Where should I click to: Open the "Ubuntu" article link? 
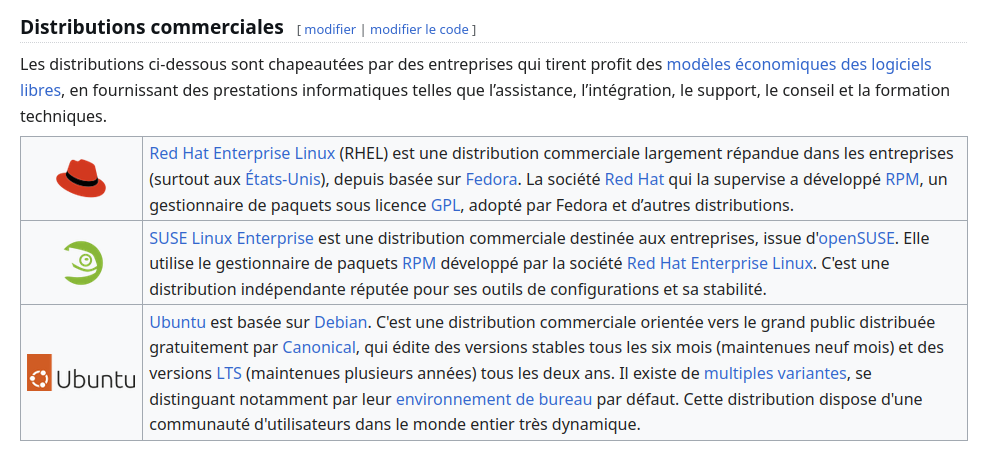coord(178,321)
